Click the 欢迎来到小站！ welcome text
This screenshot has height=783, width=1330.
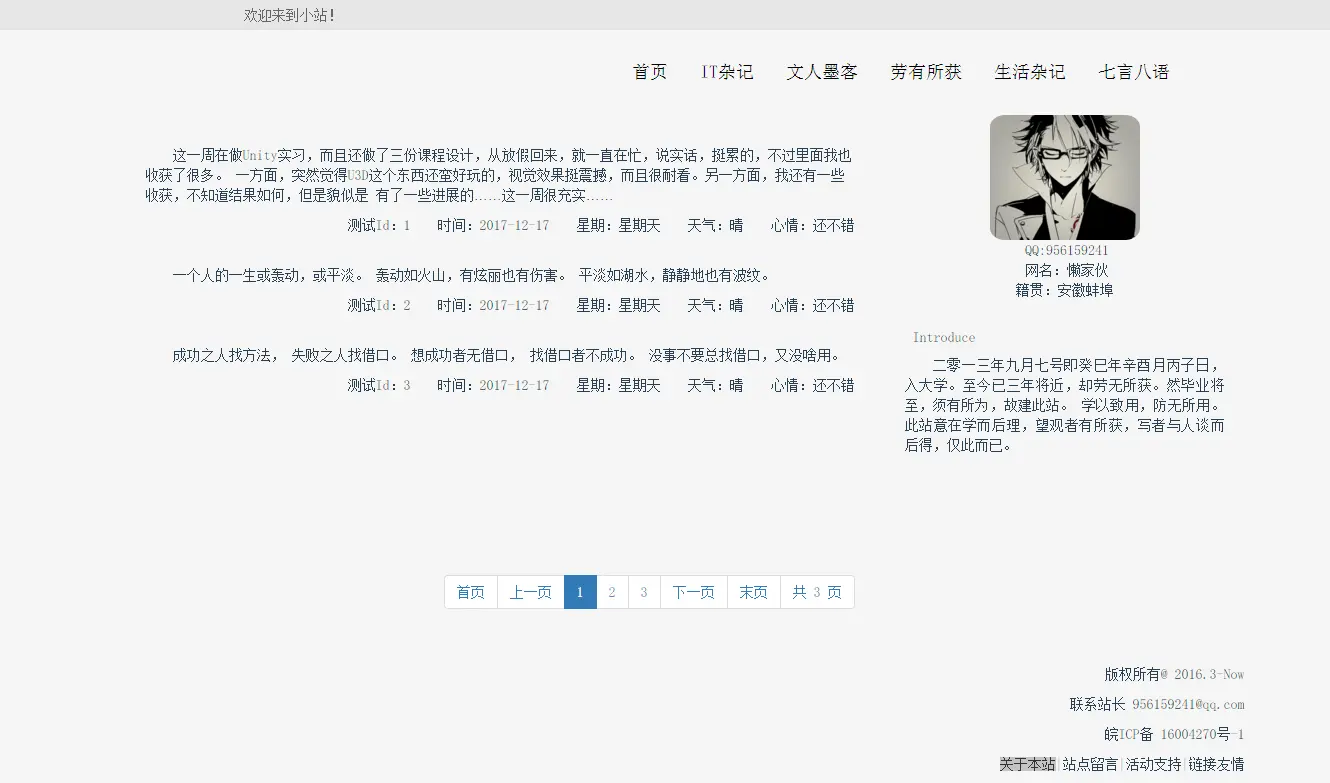[290, 15]
